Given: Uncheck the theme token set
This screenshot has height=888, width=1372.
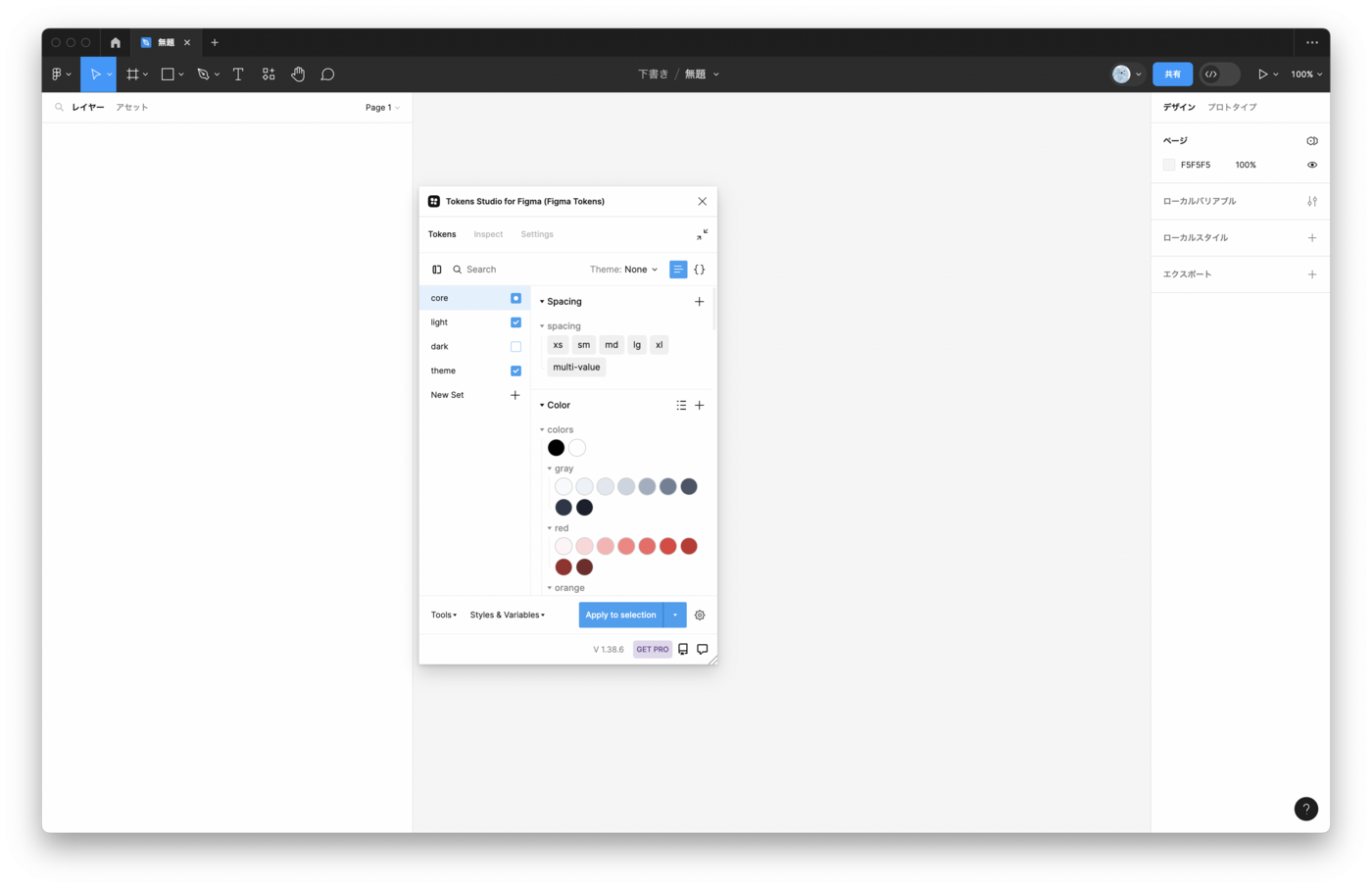Looking at the screenshot, I should [515, 370].
